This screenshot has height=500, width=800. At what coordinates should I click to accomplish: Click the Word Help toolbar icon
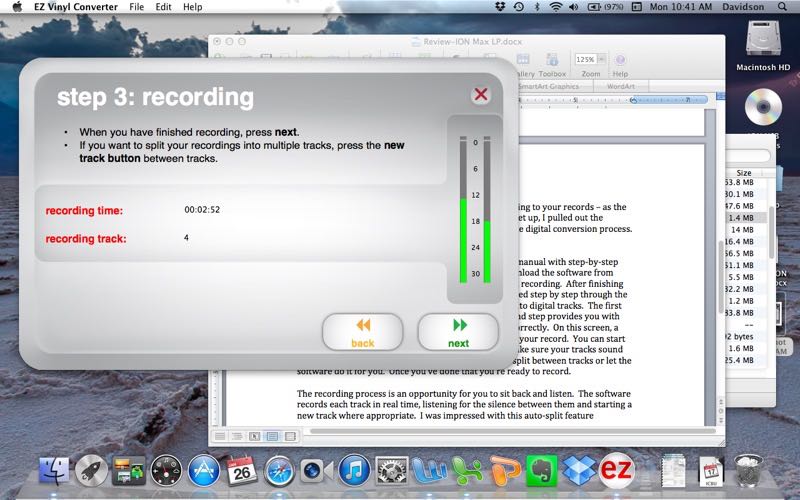(620, 60)
